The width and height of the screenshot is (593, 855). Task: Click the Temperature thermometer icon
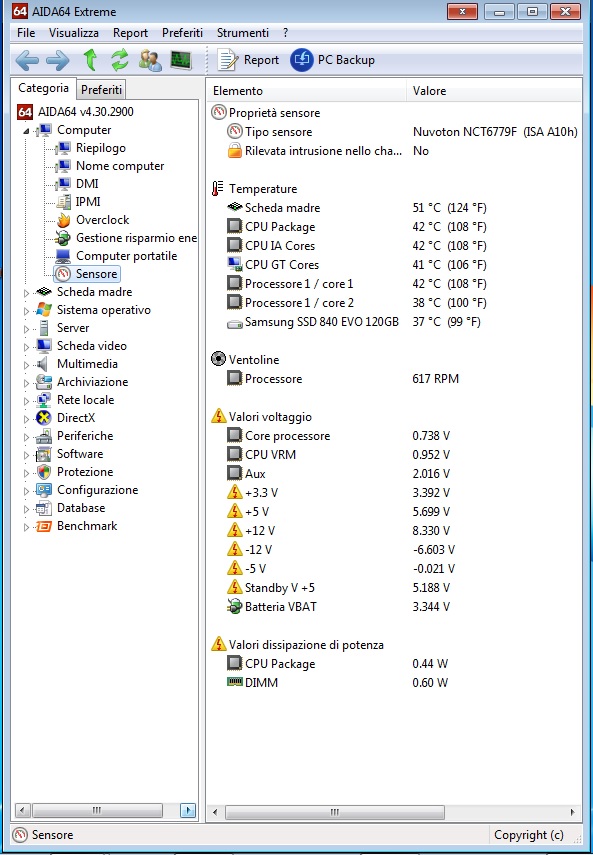pos(217,189)
